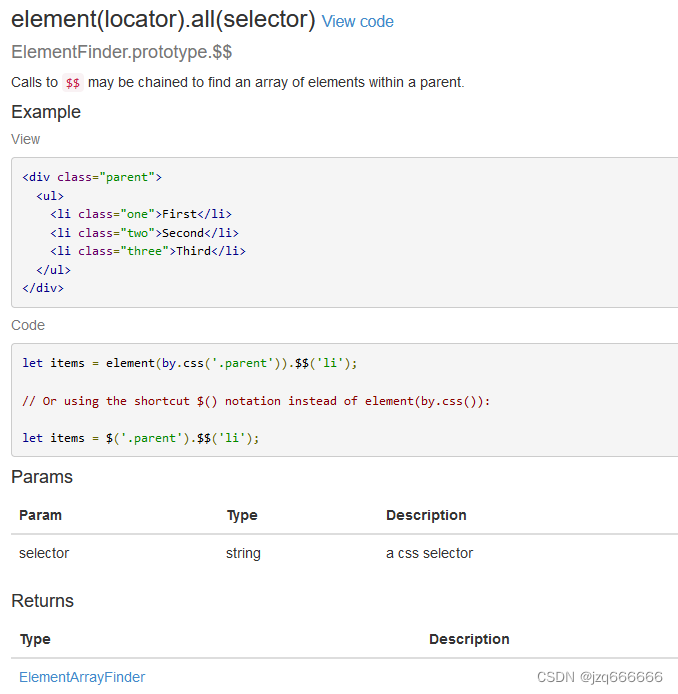Click the inline $$ code snippet
678x694 pixels.
tap(73, 82)
